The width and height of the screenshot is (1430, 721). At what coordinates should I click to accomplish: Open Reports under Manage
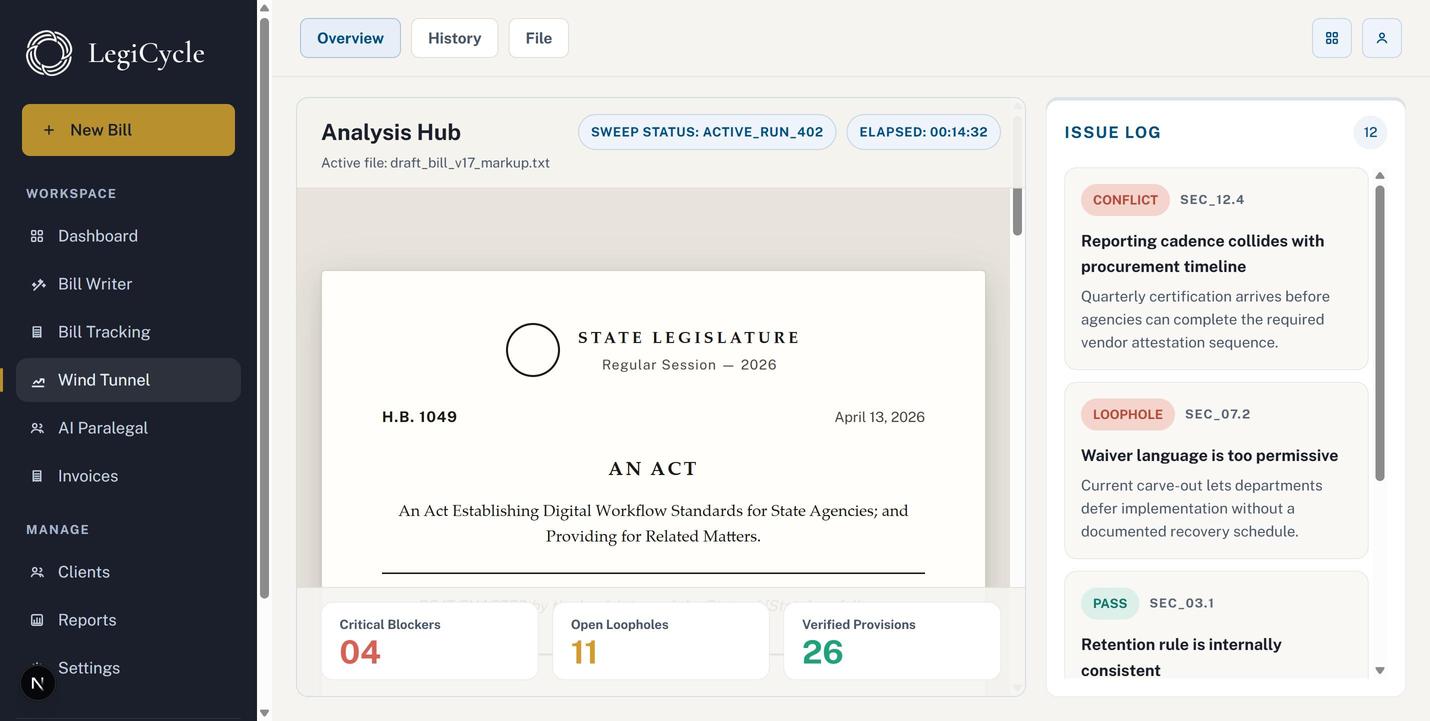pos(128,620)
